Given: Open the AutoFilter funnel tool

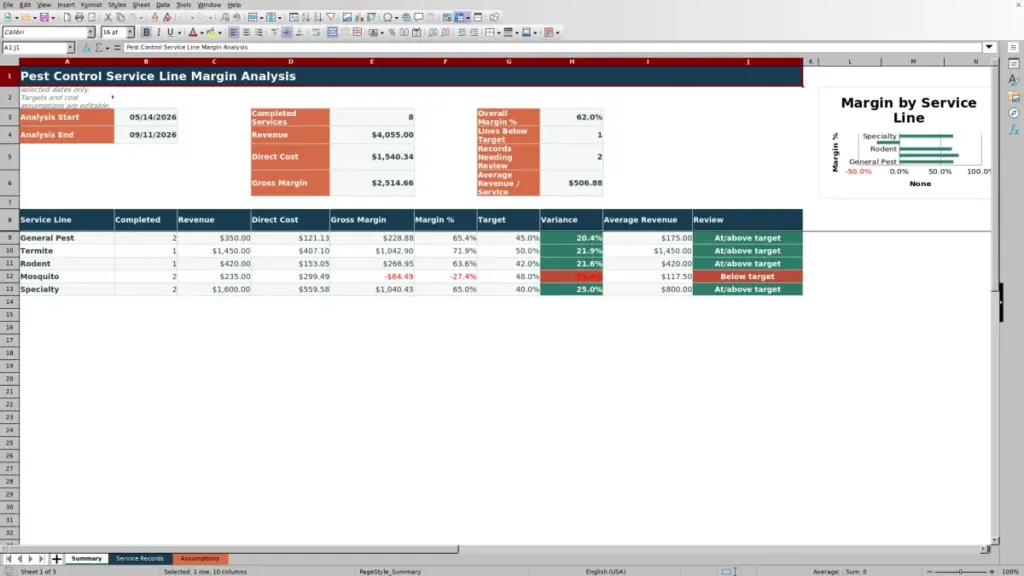Looking at the screenshot, I should pos(330,18).
